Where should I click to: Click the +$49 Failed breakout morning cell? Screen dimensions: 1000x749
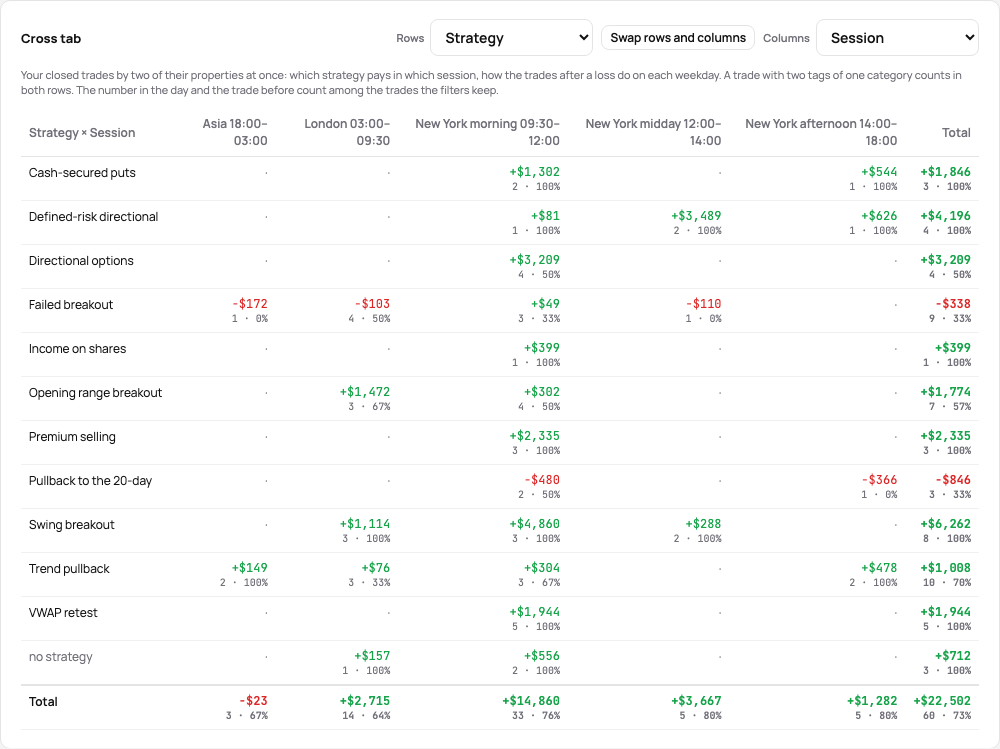pos(539,310)
